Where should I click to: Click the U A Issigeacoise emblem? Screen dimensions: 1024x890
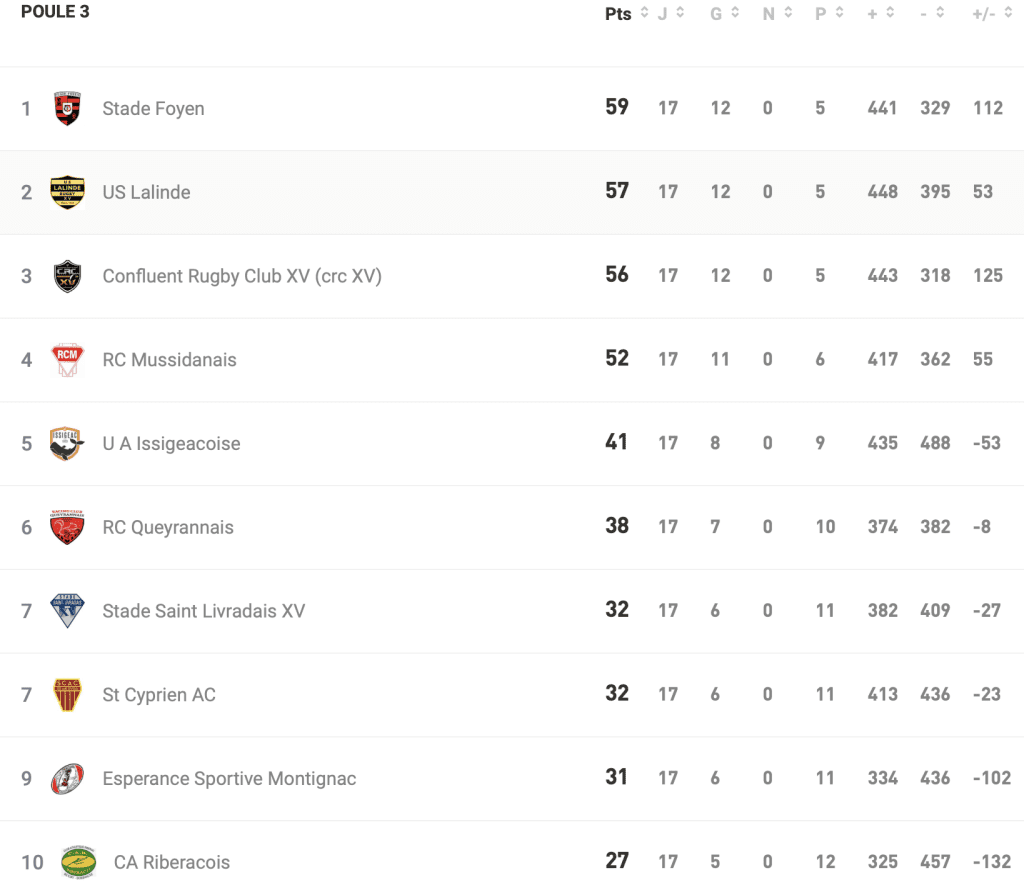(x=68, y=443)
